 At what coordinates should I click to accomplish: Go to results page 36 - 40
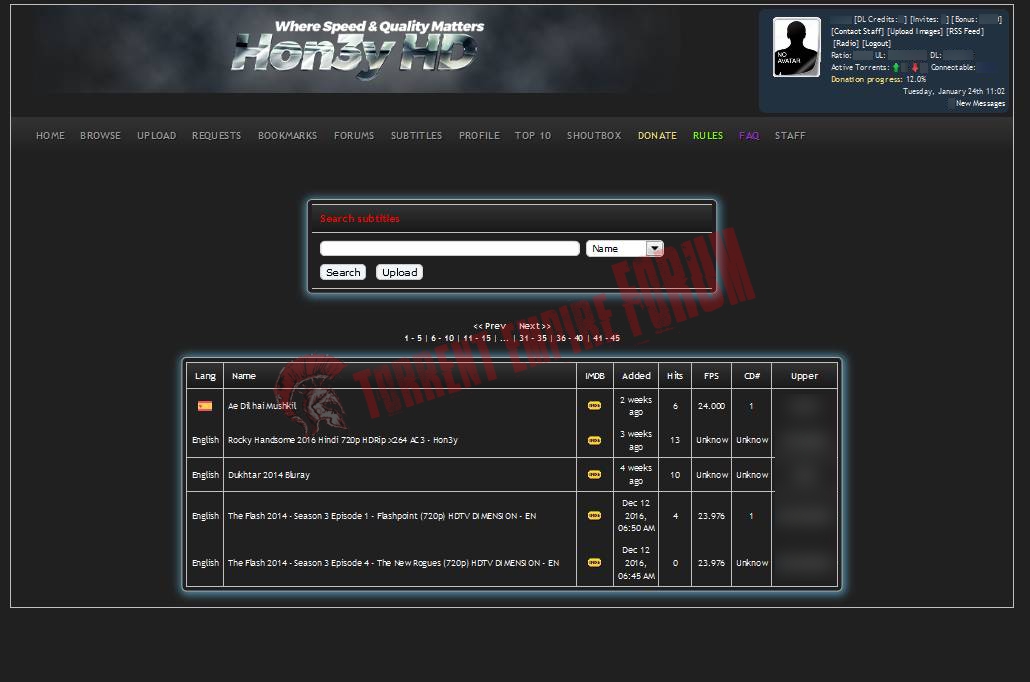tap(570, 338)
